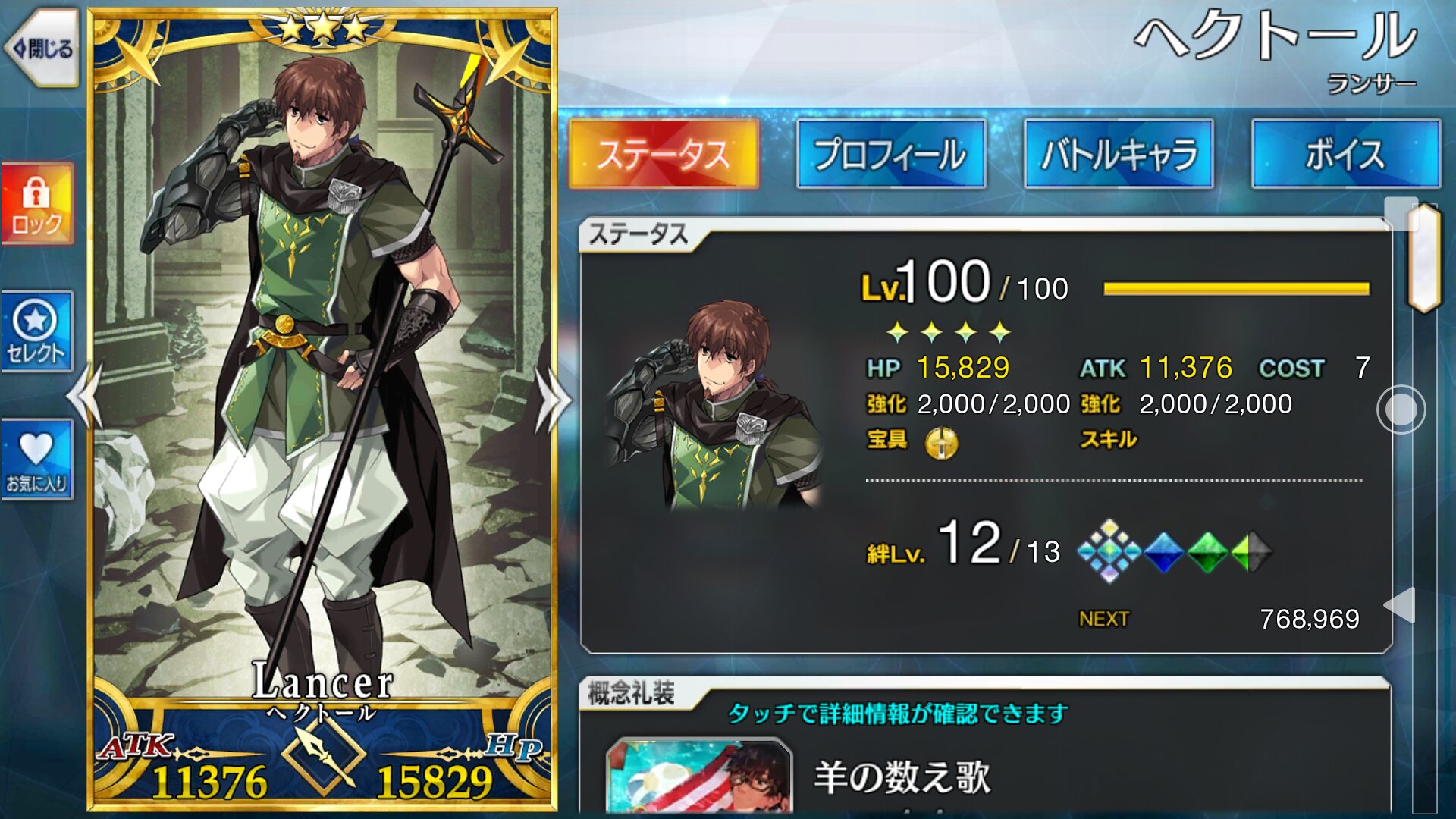Toggle the お気に入り heart favorite button
Viewport: 1456px width, 819px height.
[x=36, y=460]
